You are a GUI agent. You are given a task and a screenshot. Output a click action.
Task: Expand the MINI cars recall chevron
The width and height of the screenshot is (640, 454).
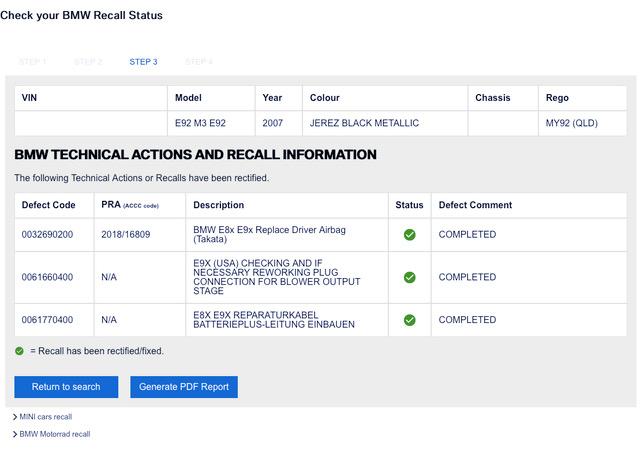pos(15,417)
